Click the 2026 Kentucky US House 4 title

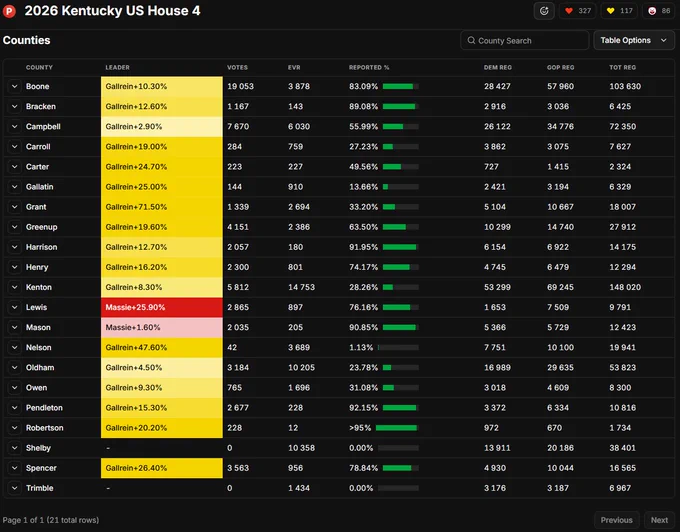pyautogui.click(x=112, y=11)
